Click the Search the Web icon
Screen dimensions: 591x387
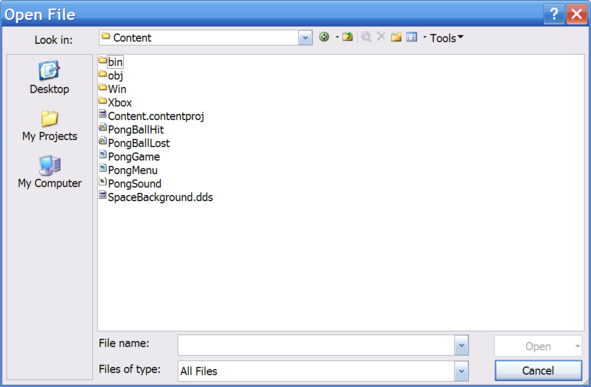click(366, 37)
